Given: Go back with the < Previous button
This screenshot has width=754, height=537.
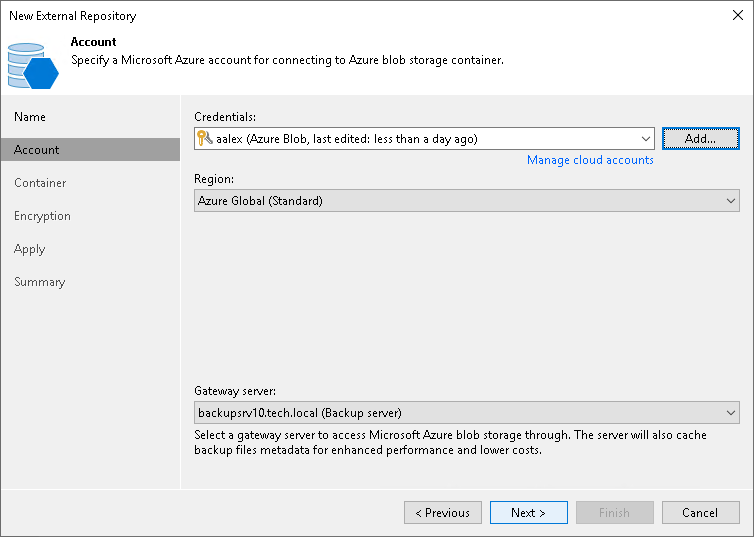Looking at the screenshot, I should pyautogui.click(x=443, y=513).
